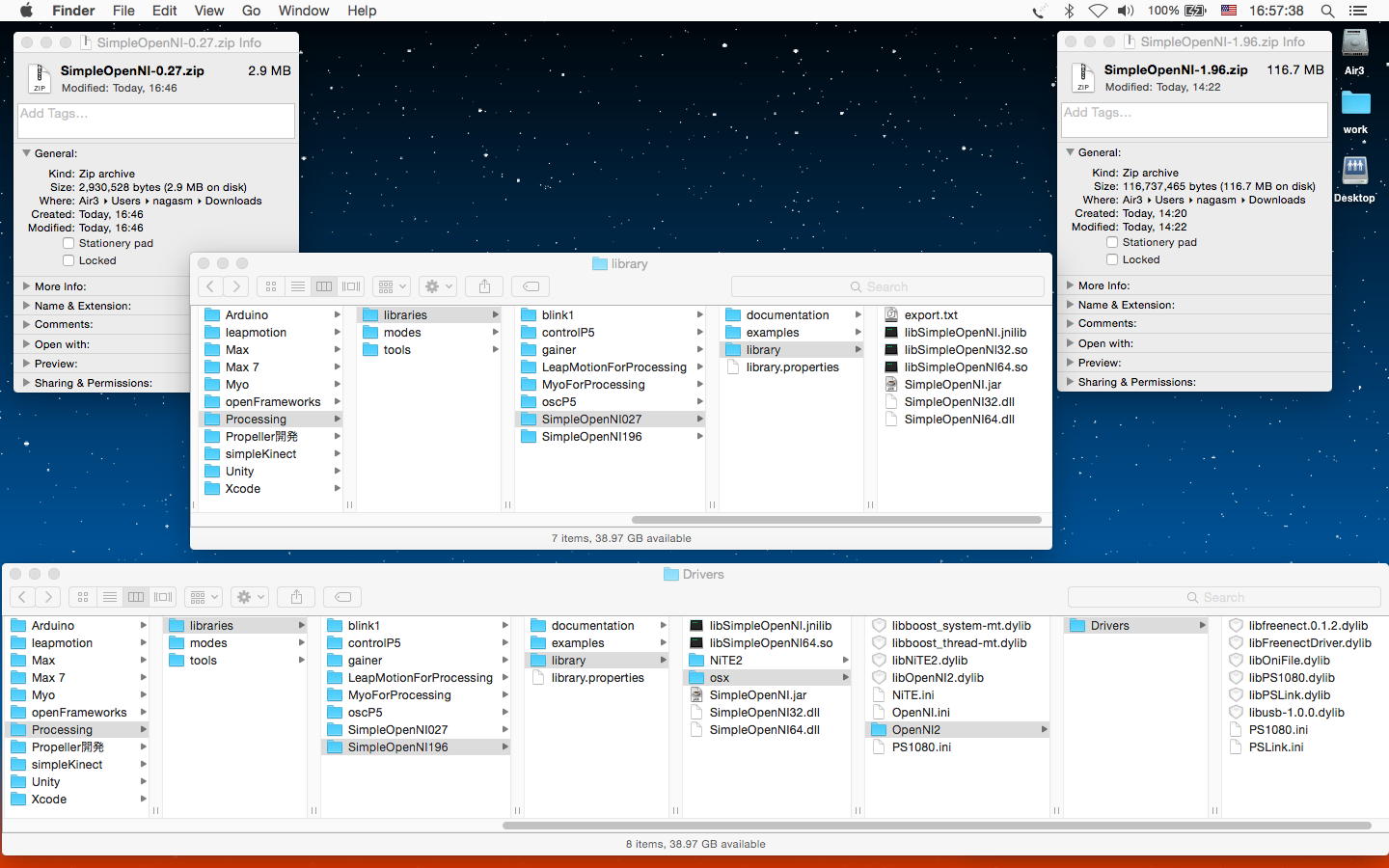The height and width of the screenshot is (868, 1389).
Task: Go back in the library window
Action: click(x=210, y=286)
